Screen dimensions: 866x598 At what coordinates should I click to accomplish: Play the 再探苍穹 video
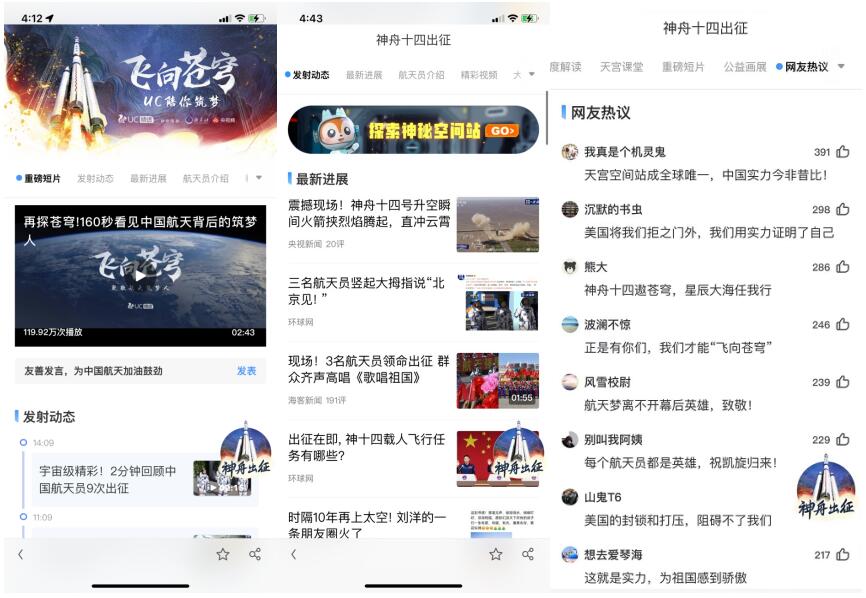coord(140,275)
